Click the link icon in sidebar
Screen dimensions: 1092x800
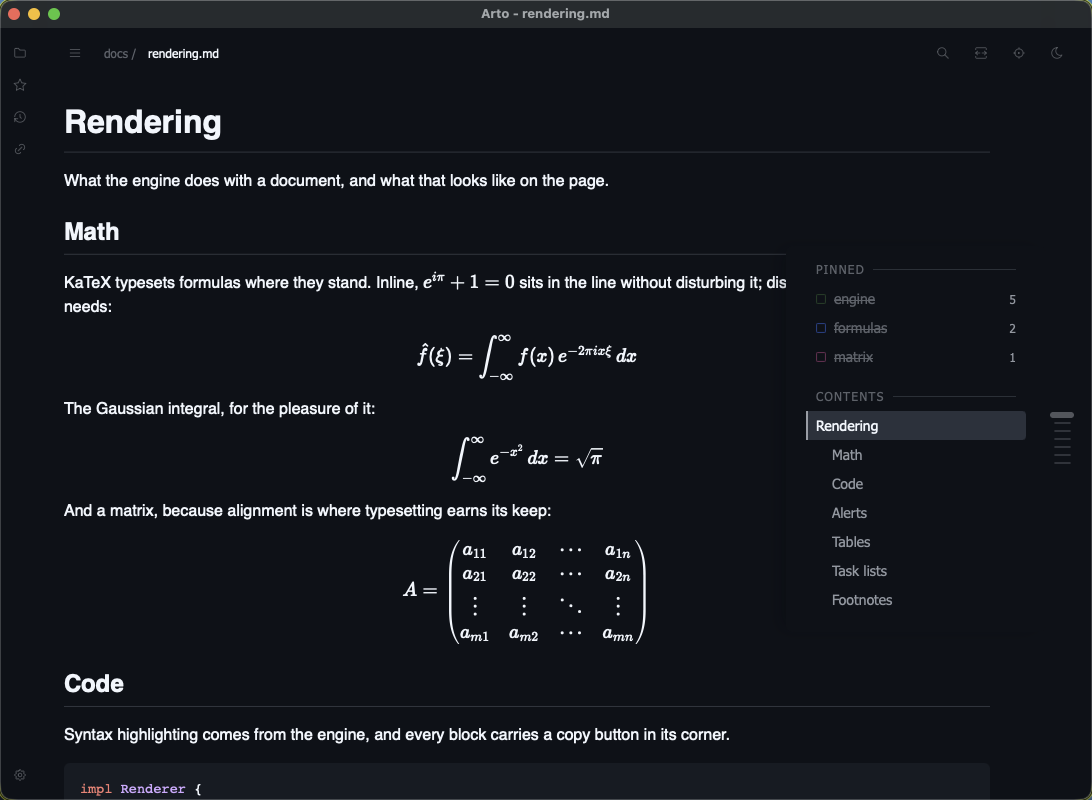pyautogui.click(x=20, y=149)
